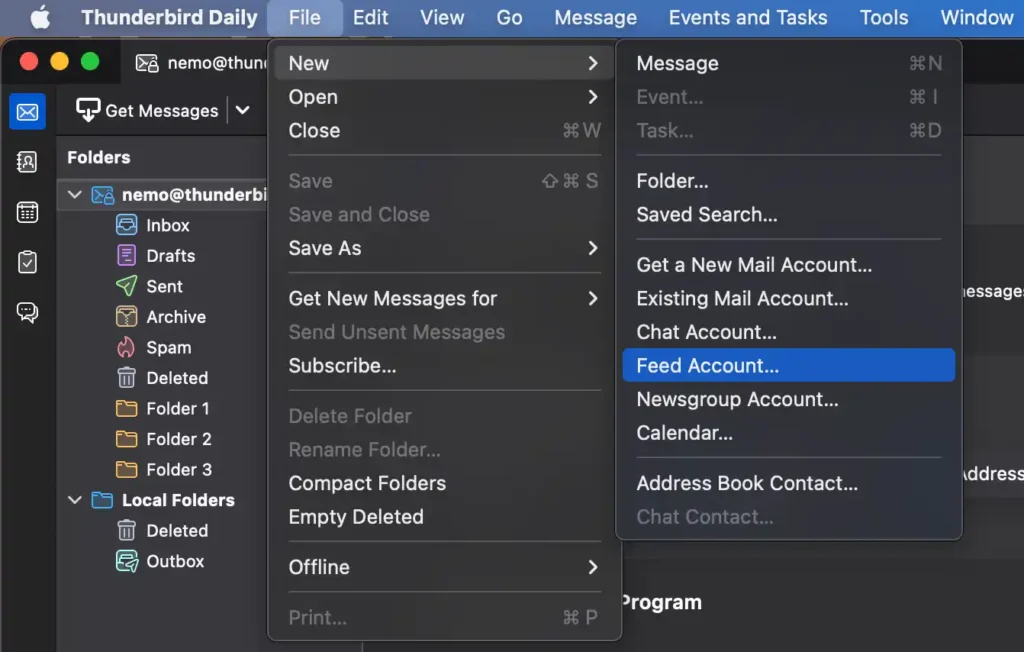Click Close in File menu
1024x652 pixels.
444,131
